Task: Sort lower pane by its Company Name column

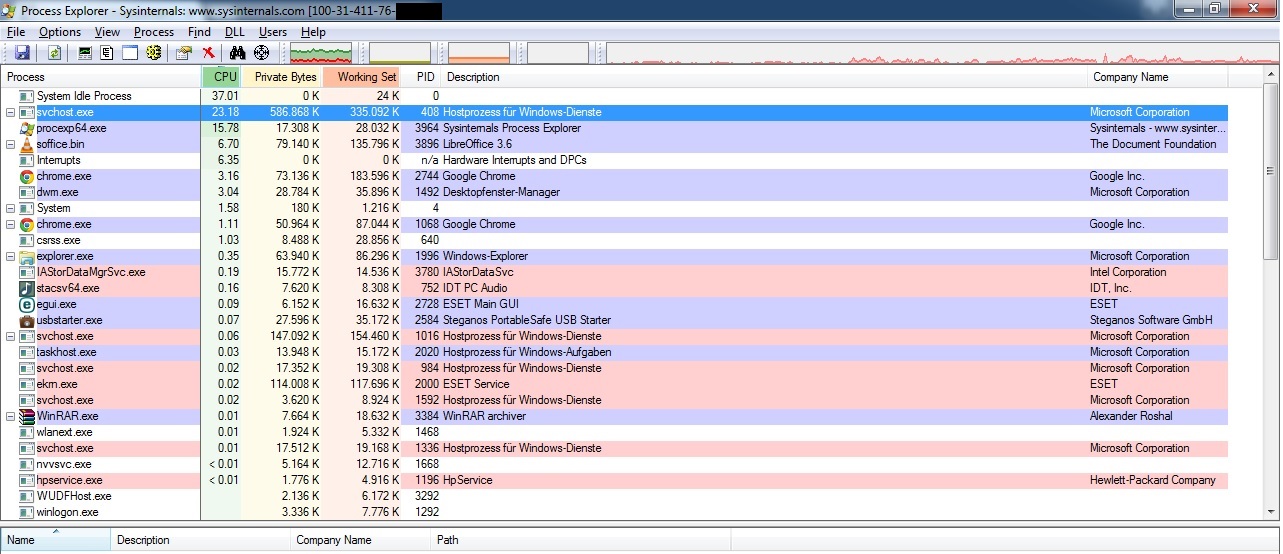Action: coord(360,540)
